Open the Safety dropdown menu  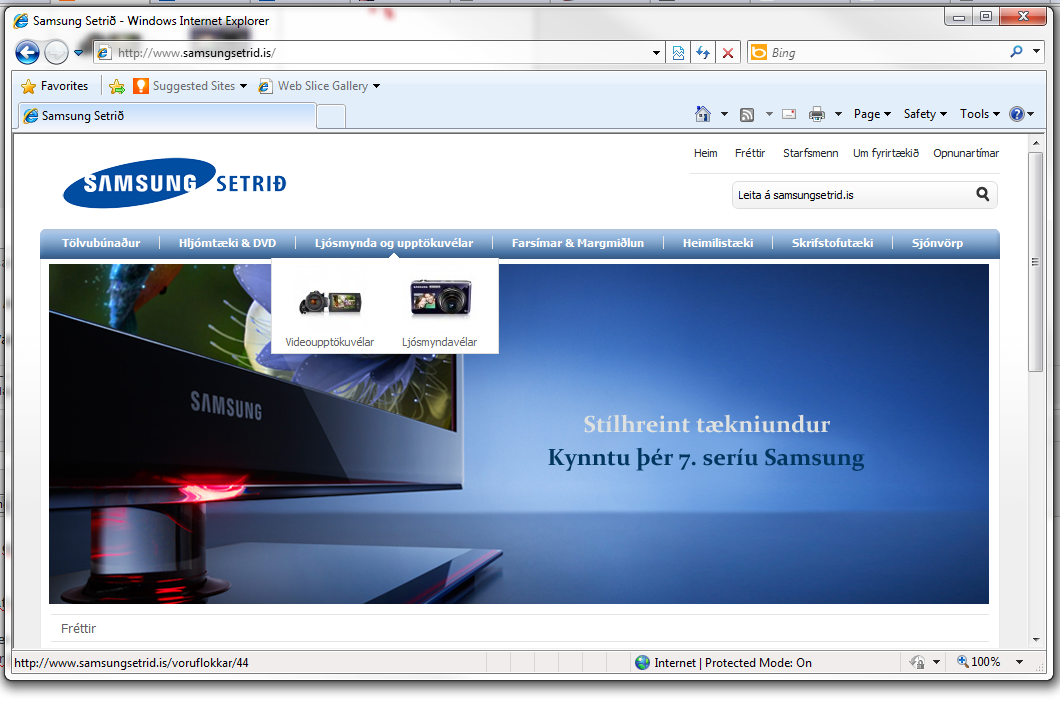pos(925,114)
